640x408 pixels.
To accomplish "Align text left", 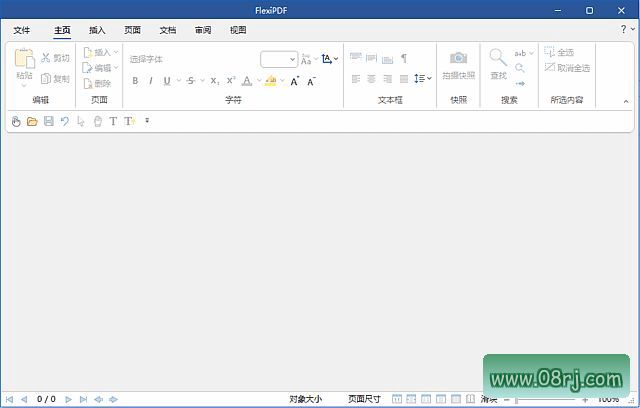I will click(356, 79).
